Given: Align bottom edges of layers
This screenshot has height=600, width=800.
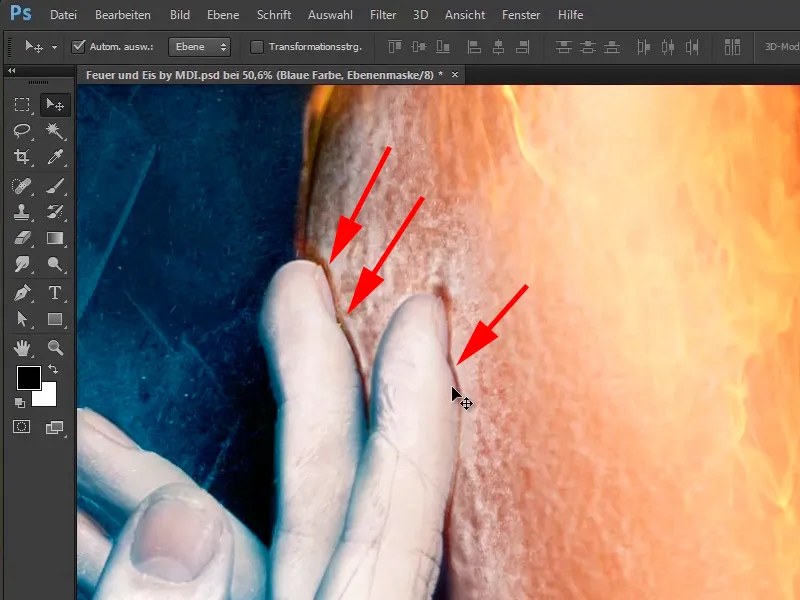Looking at the screenshot, I should click(443, 47).
